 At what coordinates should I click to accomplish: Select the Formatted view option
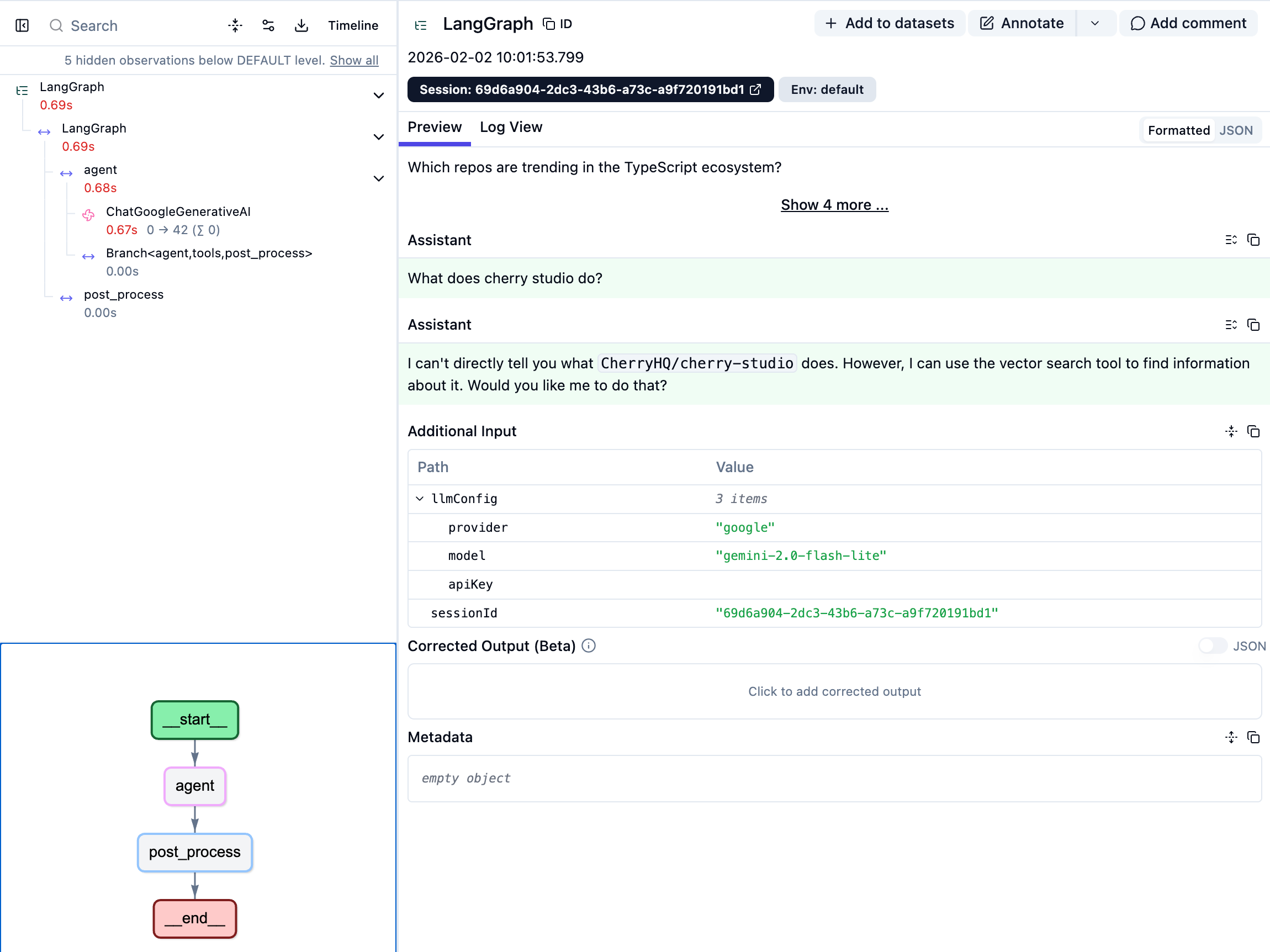[1178, 130]
